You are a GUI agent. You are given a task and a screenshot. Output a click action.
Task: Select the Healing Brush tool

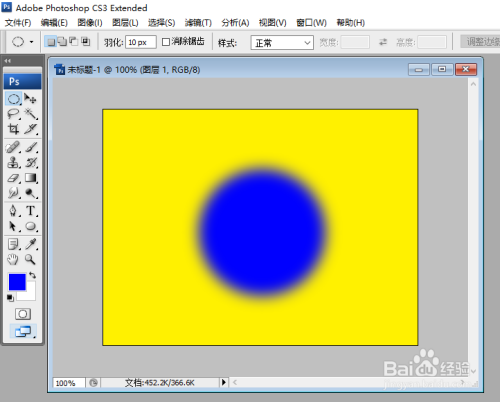(x=14, y=147)
